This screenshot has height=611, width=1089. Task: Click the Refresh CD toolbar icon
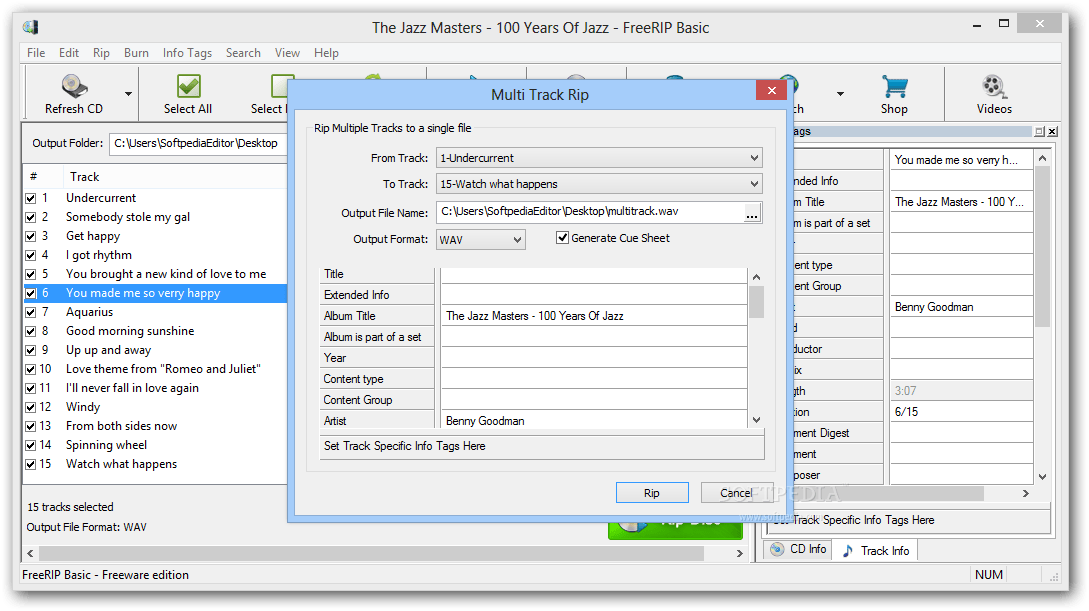[x=74, y=86]
